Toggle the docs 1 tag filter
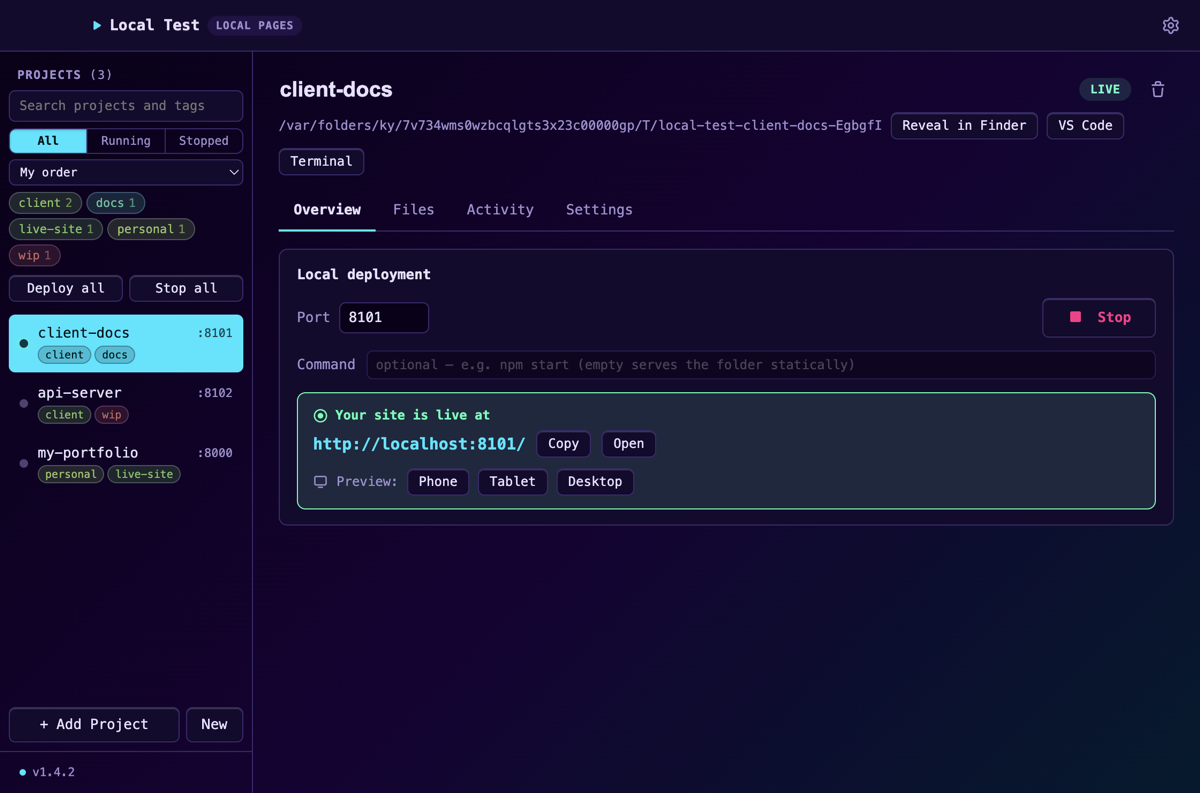This screenshot has height=793, width=1200. coord(116,203)
